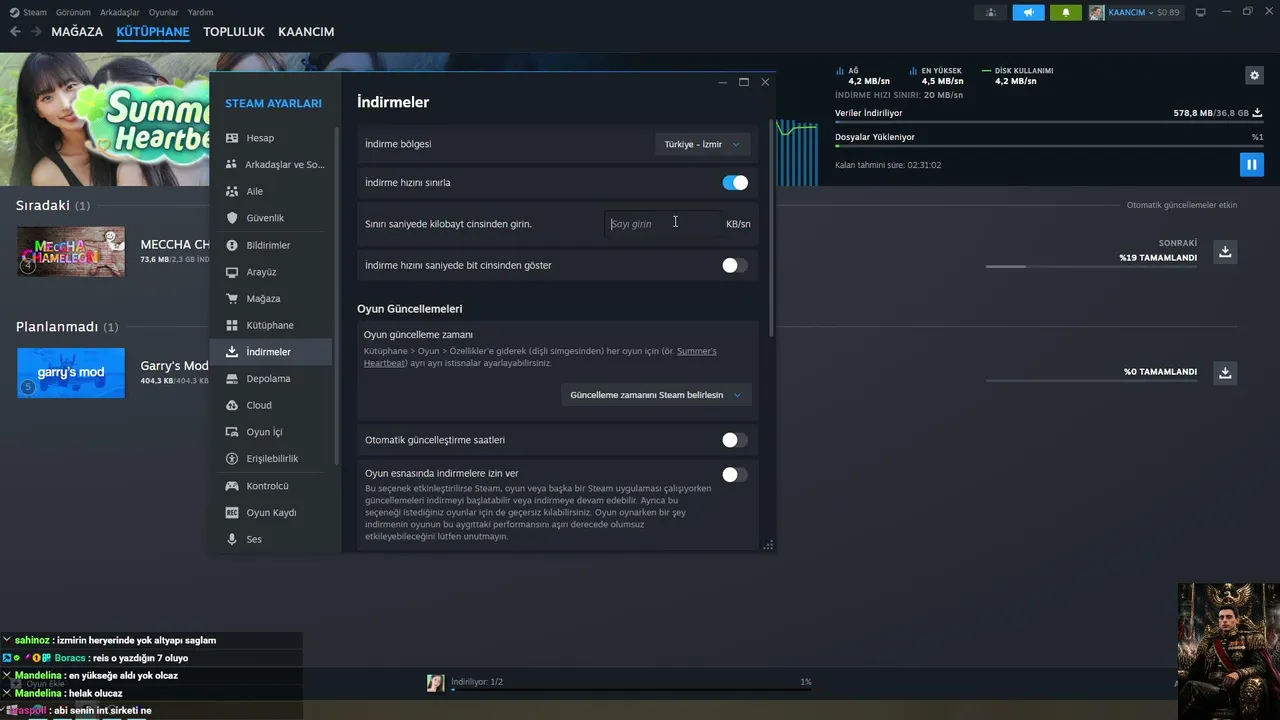
Task: Click the Garry's Mod game thumbnail
Action: pos(71,372)
